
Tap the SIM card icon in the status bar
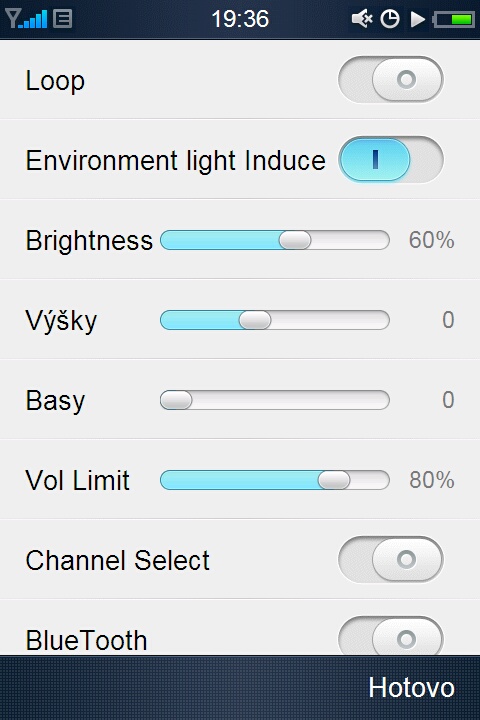coord(63,19)
